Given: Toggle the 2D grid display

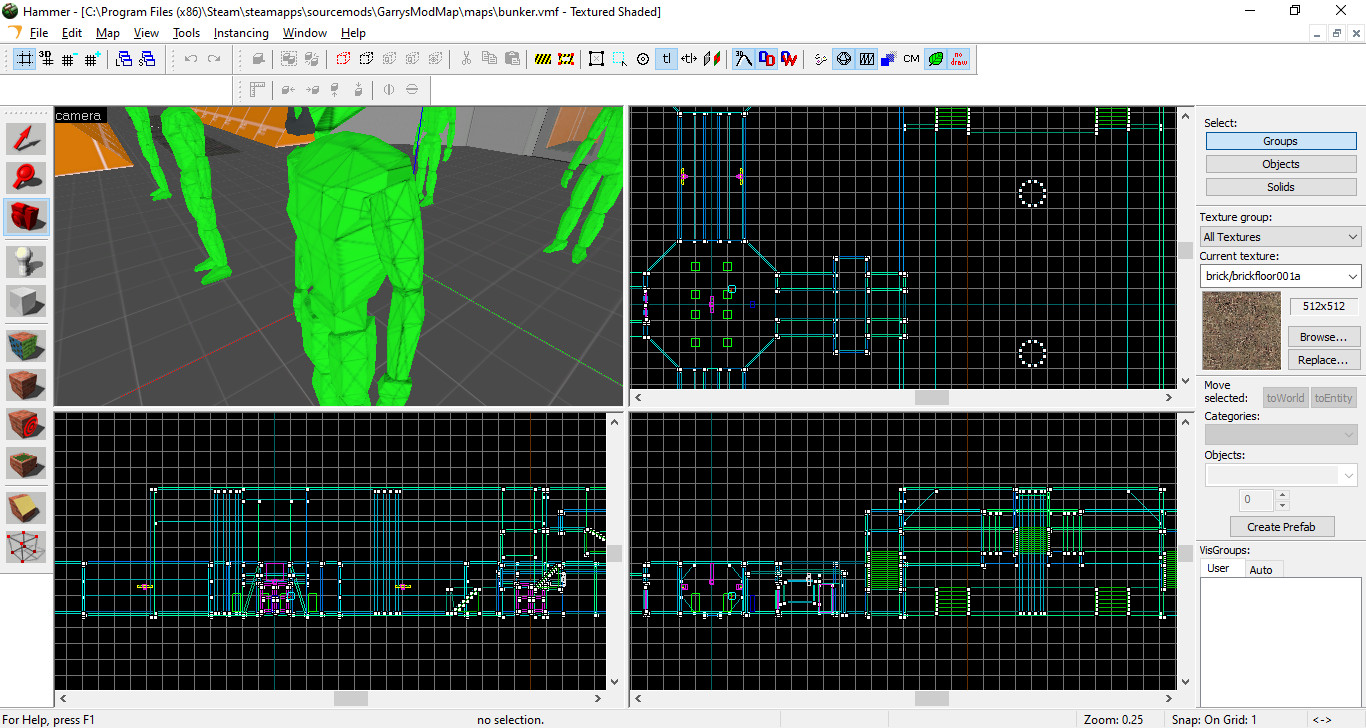Looking at the screenshot, I should pos(24,59).
